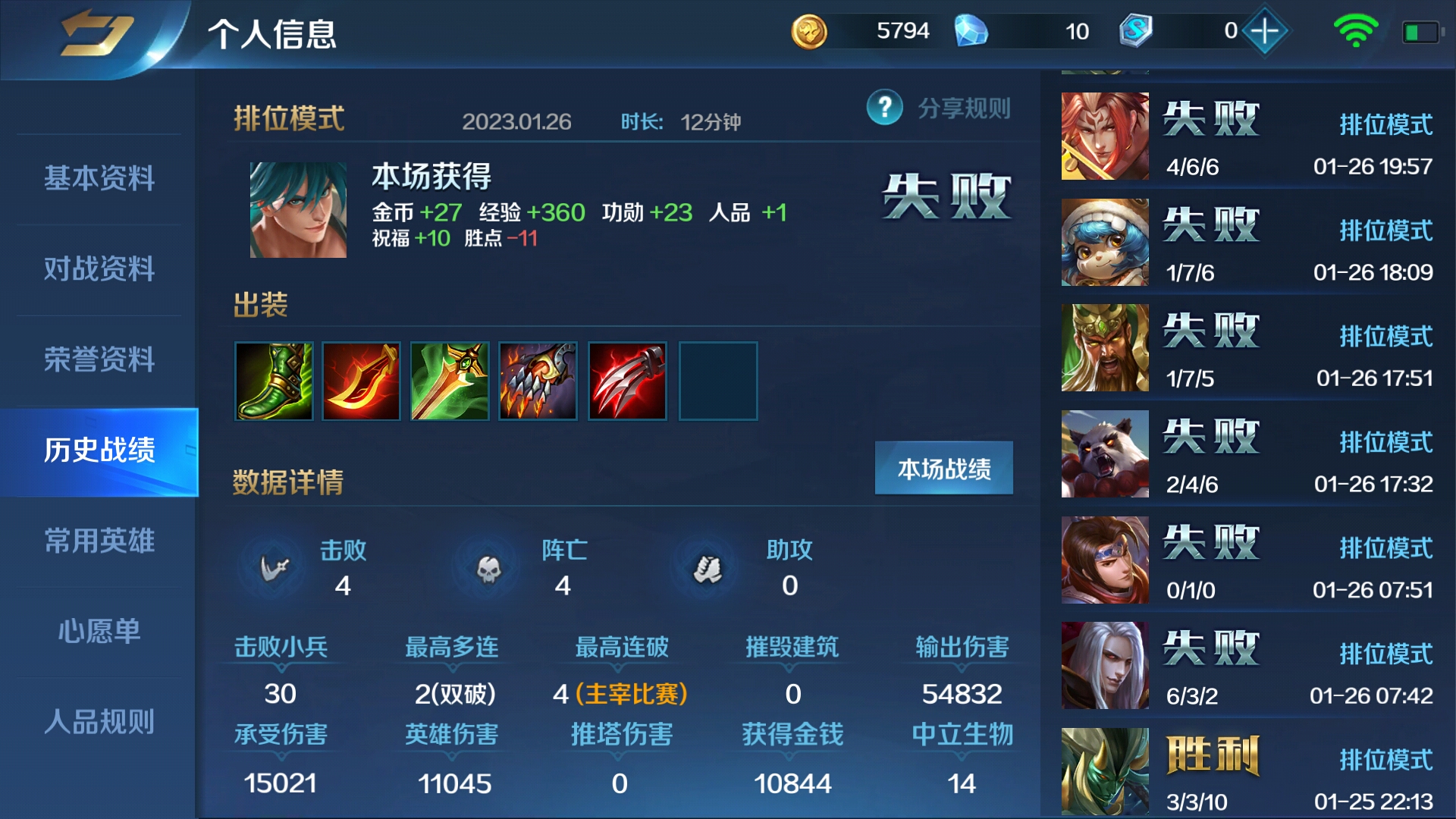The width and height of the screenshot is (1456, 819).
Task: Tap the plus icon beside the voucher count
Action: click(1264, 31)
